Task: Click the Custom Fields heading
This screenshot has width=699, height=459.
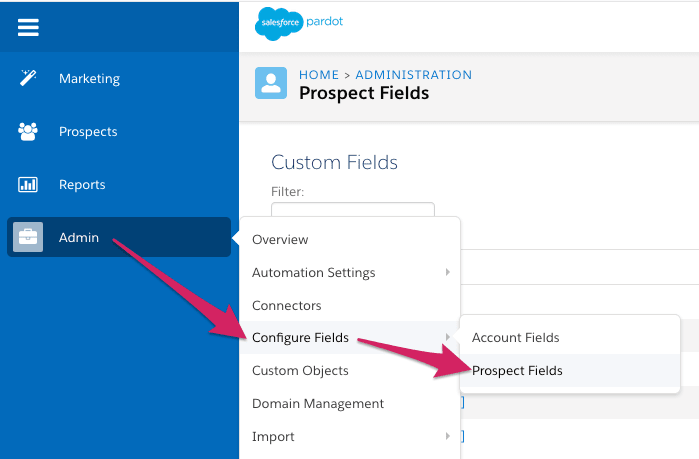Action: pos(334,162)
